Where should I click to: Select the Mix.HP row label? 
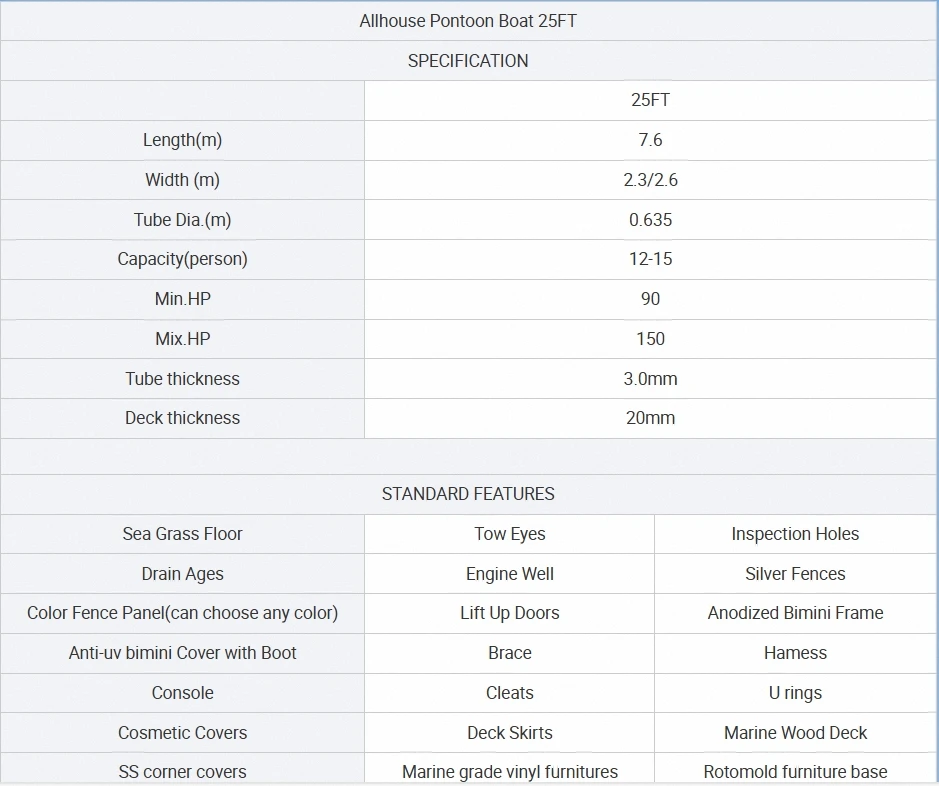[183, 339]
